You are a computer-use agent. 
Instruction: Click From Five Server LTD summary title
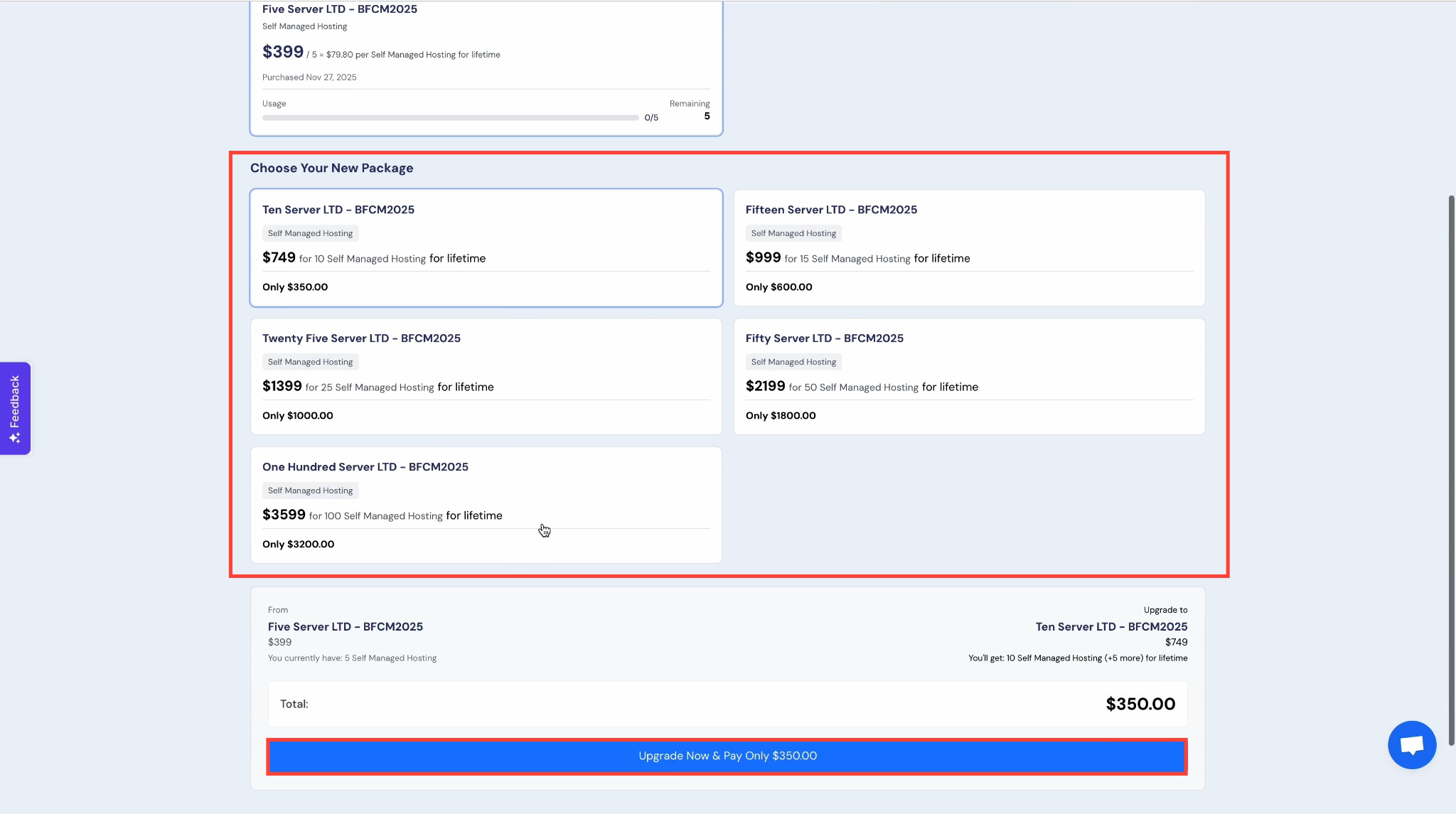(345, 627)
